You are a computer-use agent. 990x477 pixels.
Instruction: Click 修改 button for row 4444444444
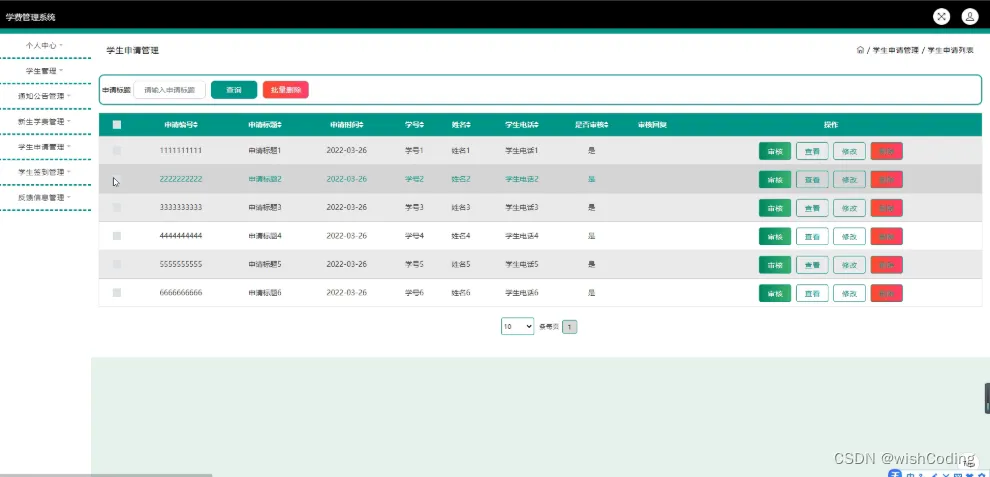(x=849, y=236)
